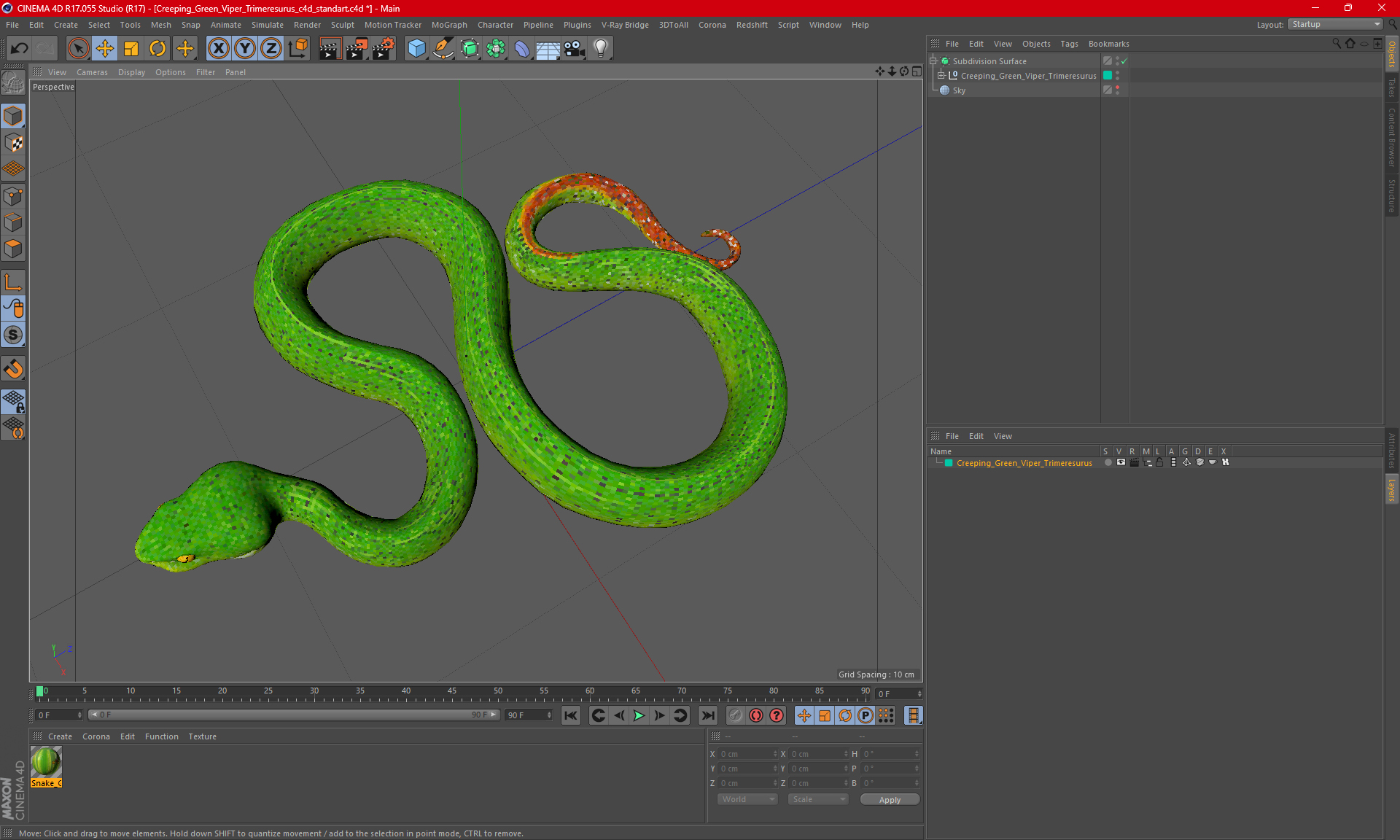Viewport: 1400px width, 840px height.
Task: Activate the Move tool
Action: point(105,49)
